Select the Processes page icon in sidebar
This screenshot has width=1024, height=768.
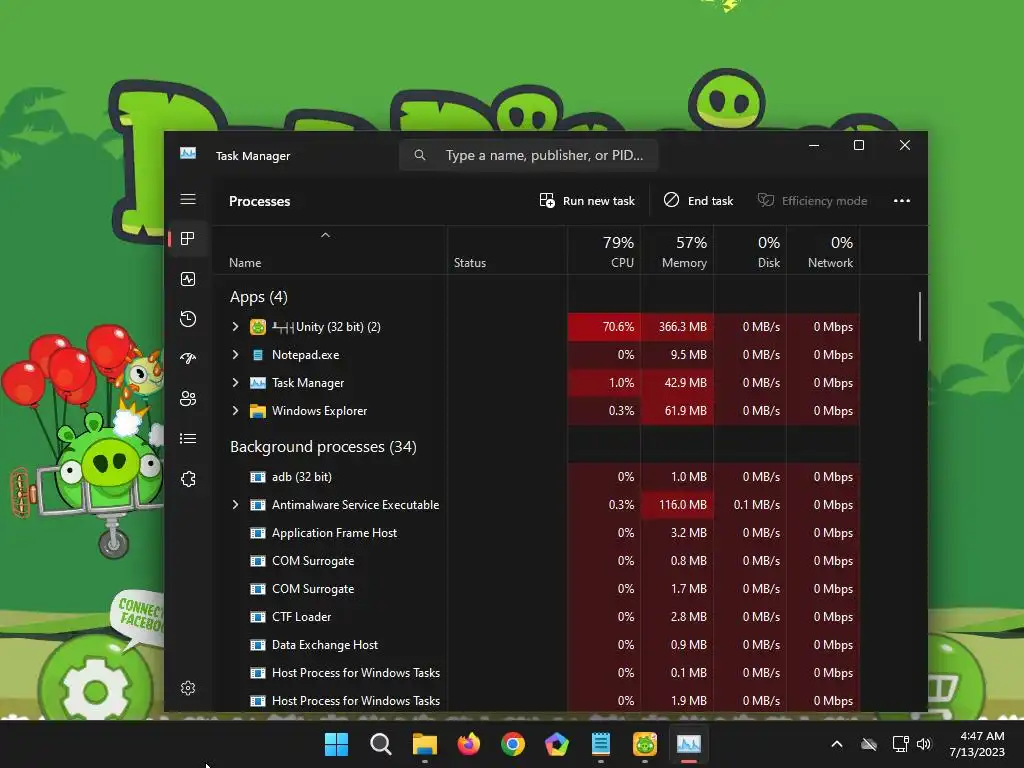pos(188,239)
